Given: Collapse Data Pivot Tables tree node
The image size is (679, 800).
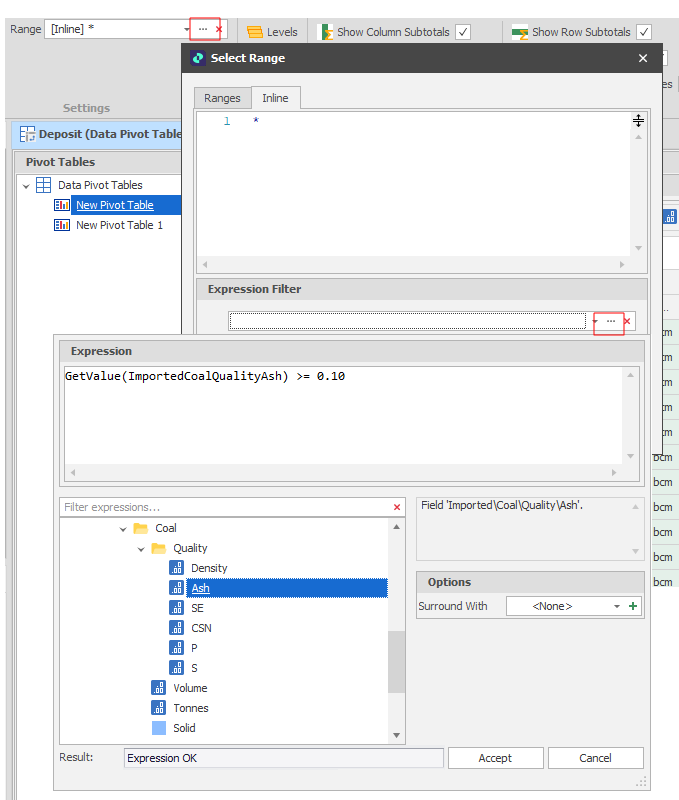Looking at the screenshot, I should 26,185.
